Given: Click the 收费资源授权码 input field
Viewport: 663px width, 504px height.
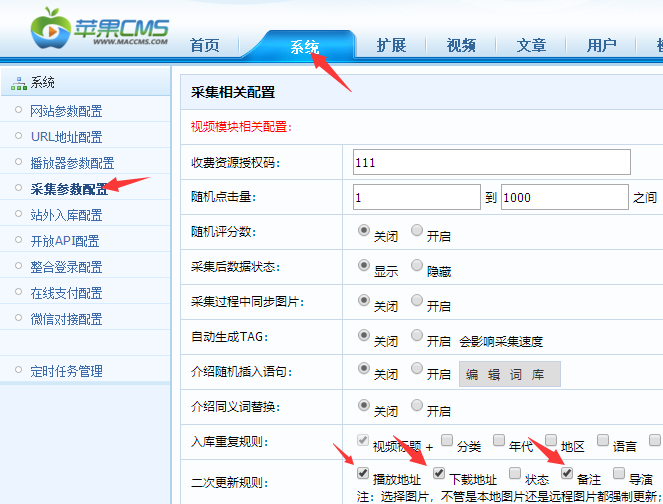Looking at the screenshot, I should (x=492, y=162).
